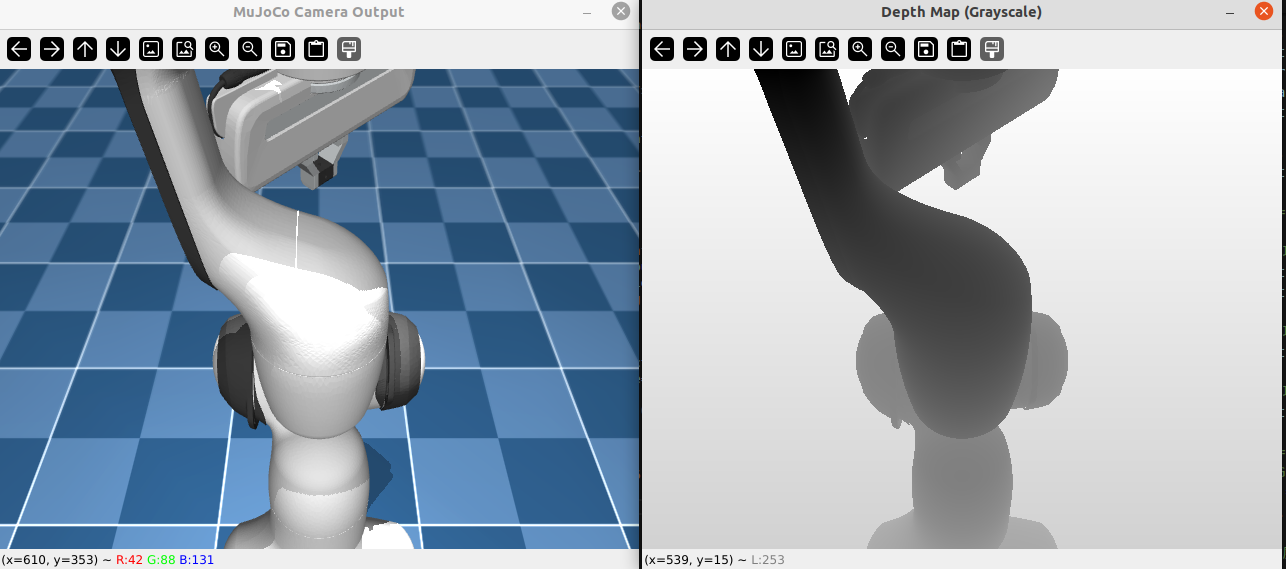The image size is (1286, 569).
Task: Zoom in on MuJoCo Camera Output image
Action: pos(217,48)
